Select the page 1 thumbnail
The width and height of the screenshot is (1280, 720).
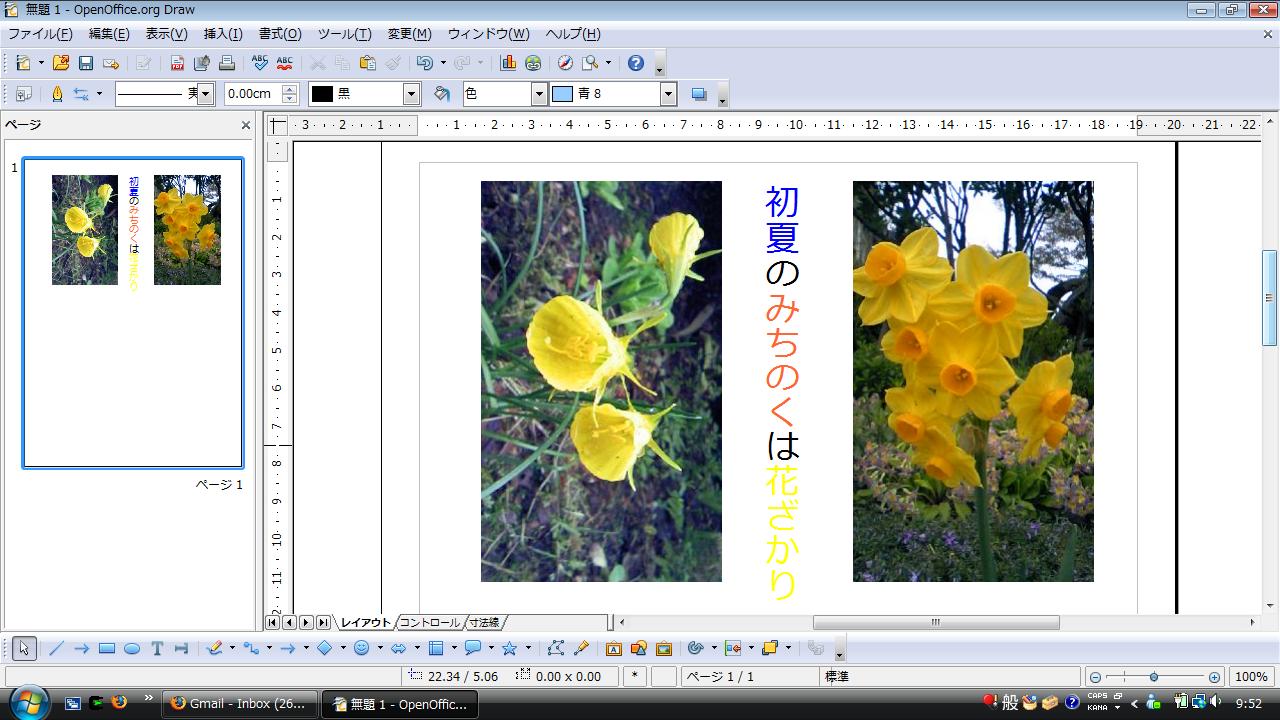click(133, 312)
